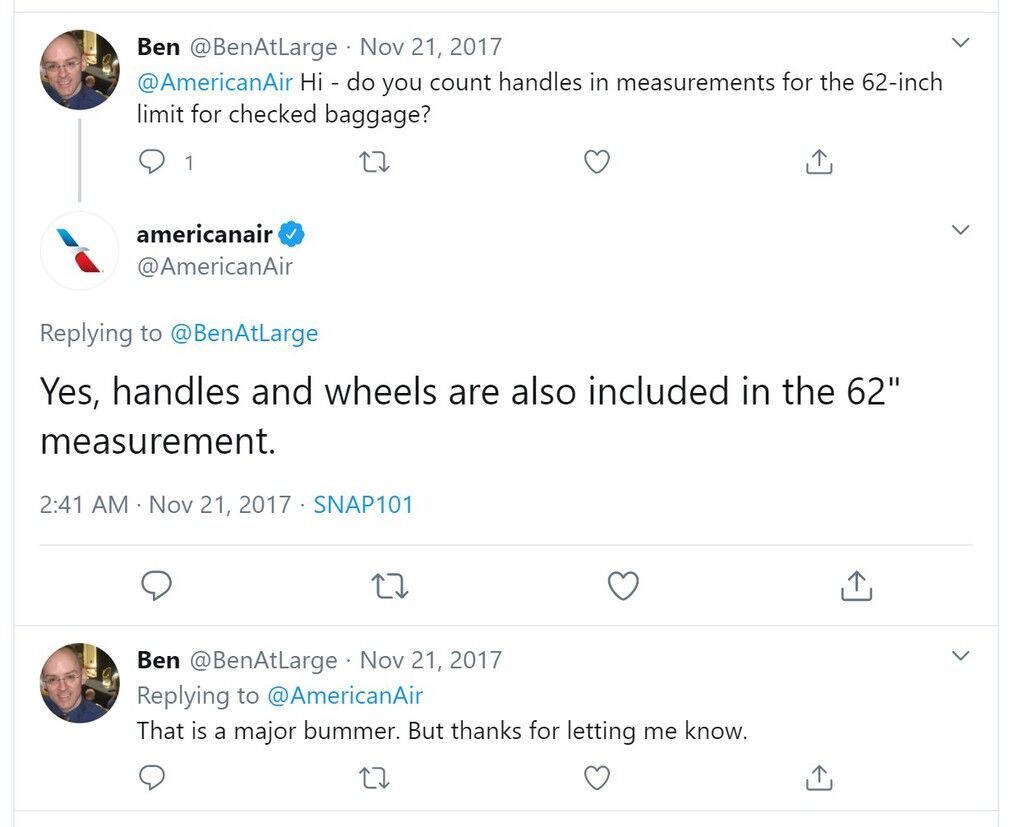Retweet Ben's major bummer tweet
1024x827 pixels.
375,778
